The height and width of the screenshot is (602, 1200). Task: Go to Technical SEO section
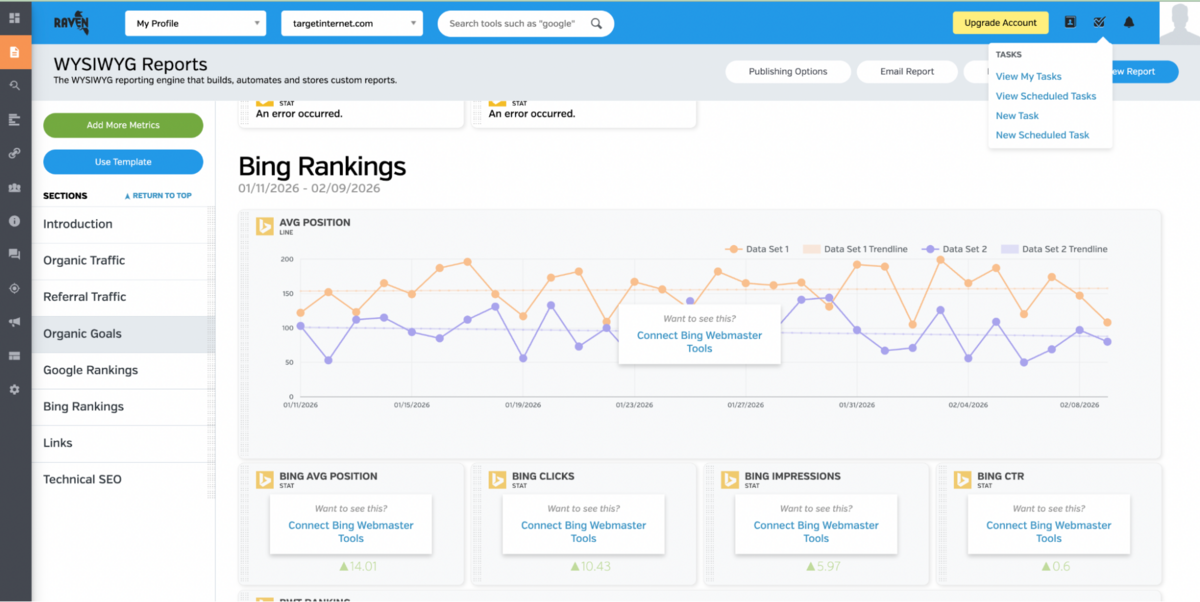(x=123, y=479)
